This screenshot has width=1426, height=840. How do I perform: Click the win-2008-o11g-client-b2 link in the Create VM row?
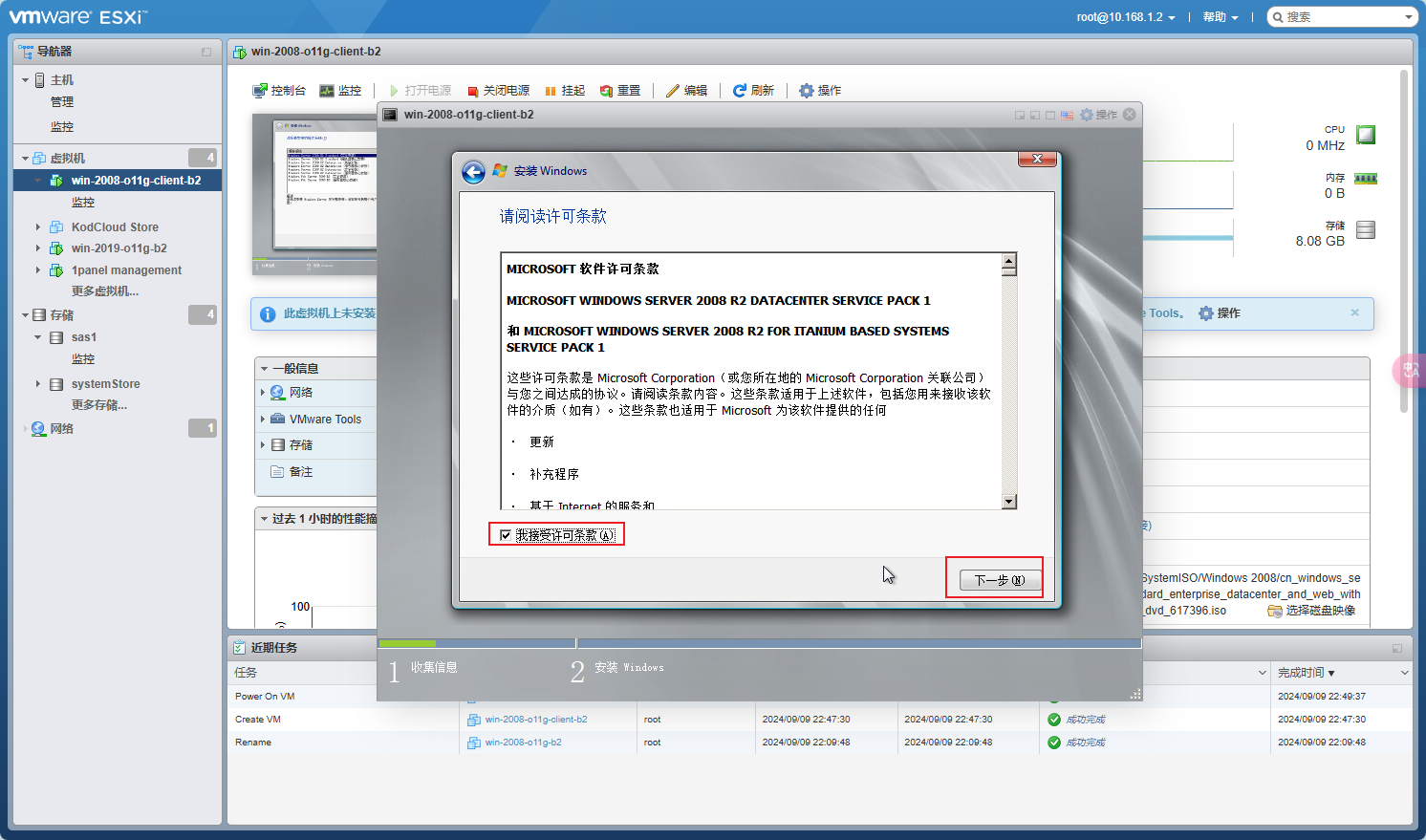tap(536, 720)
